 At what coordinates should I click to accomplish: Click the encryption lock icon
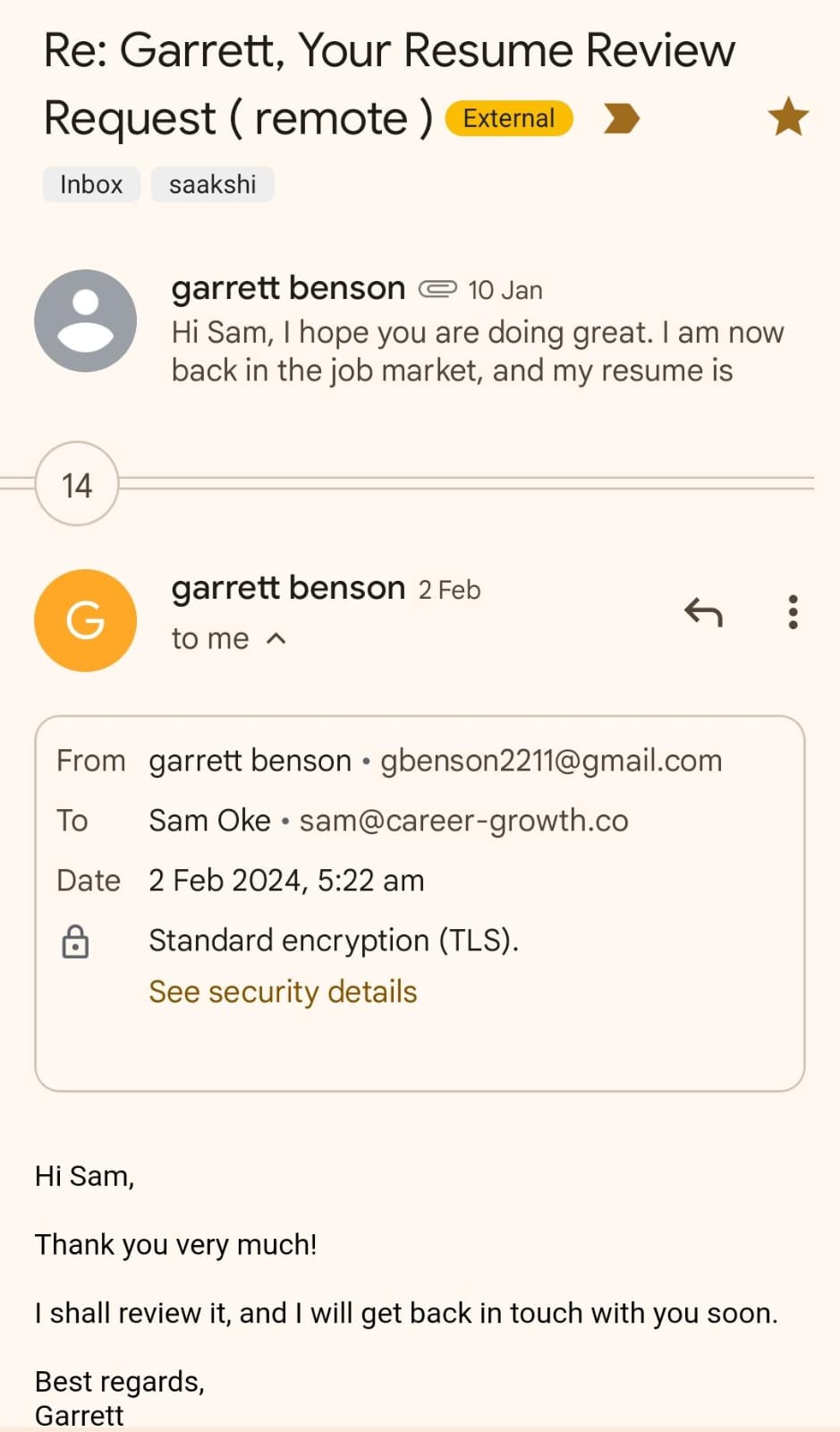pyautogui.click(x=75, y=942)
